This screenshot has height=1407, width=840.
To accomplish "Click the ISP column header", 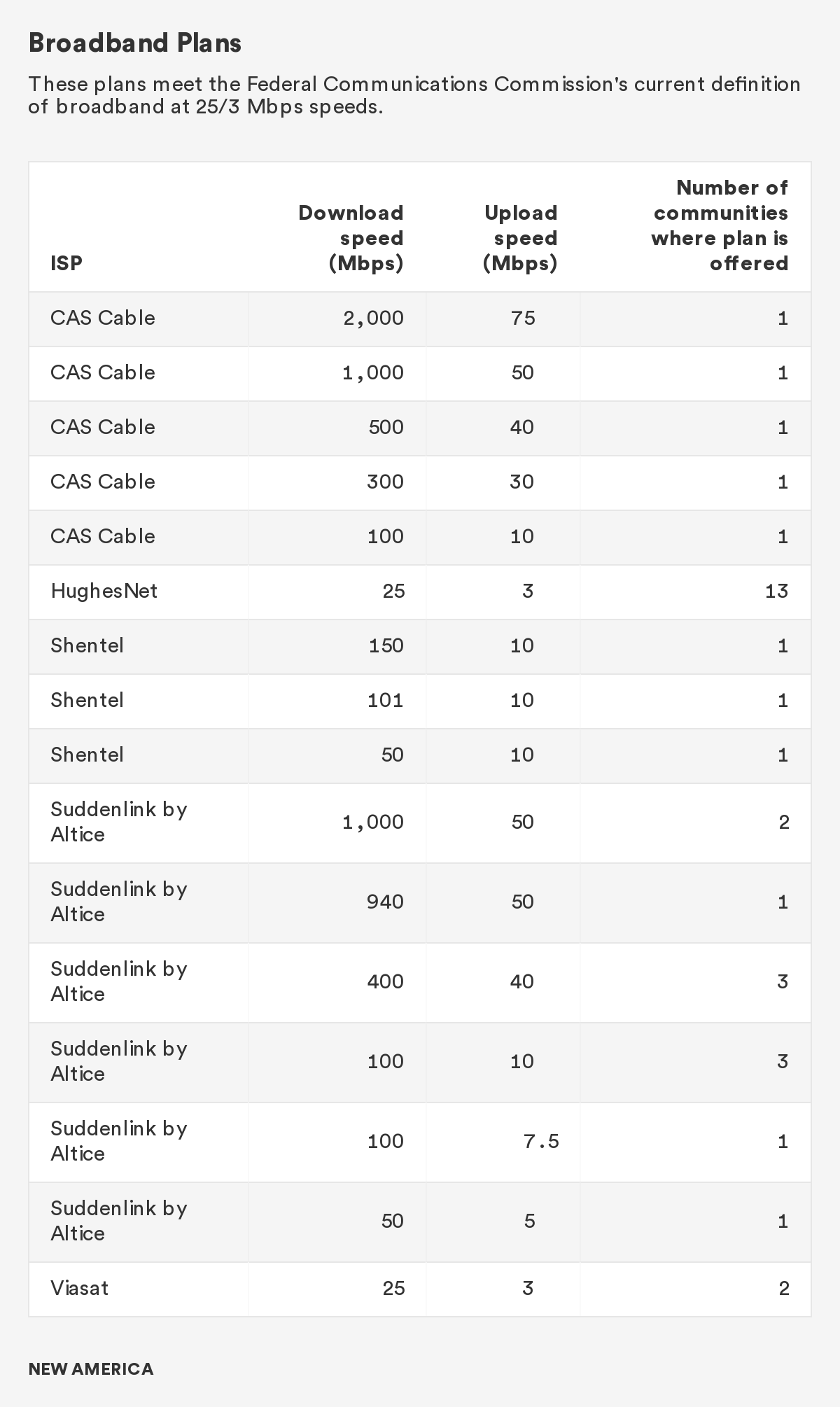I will 66,263.
